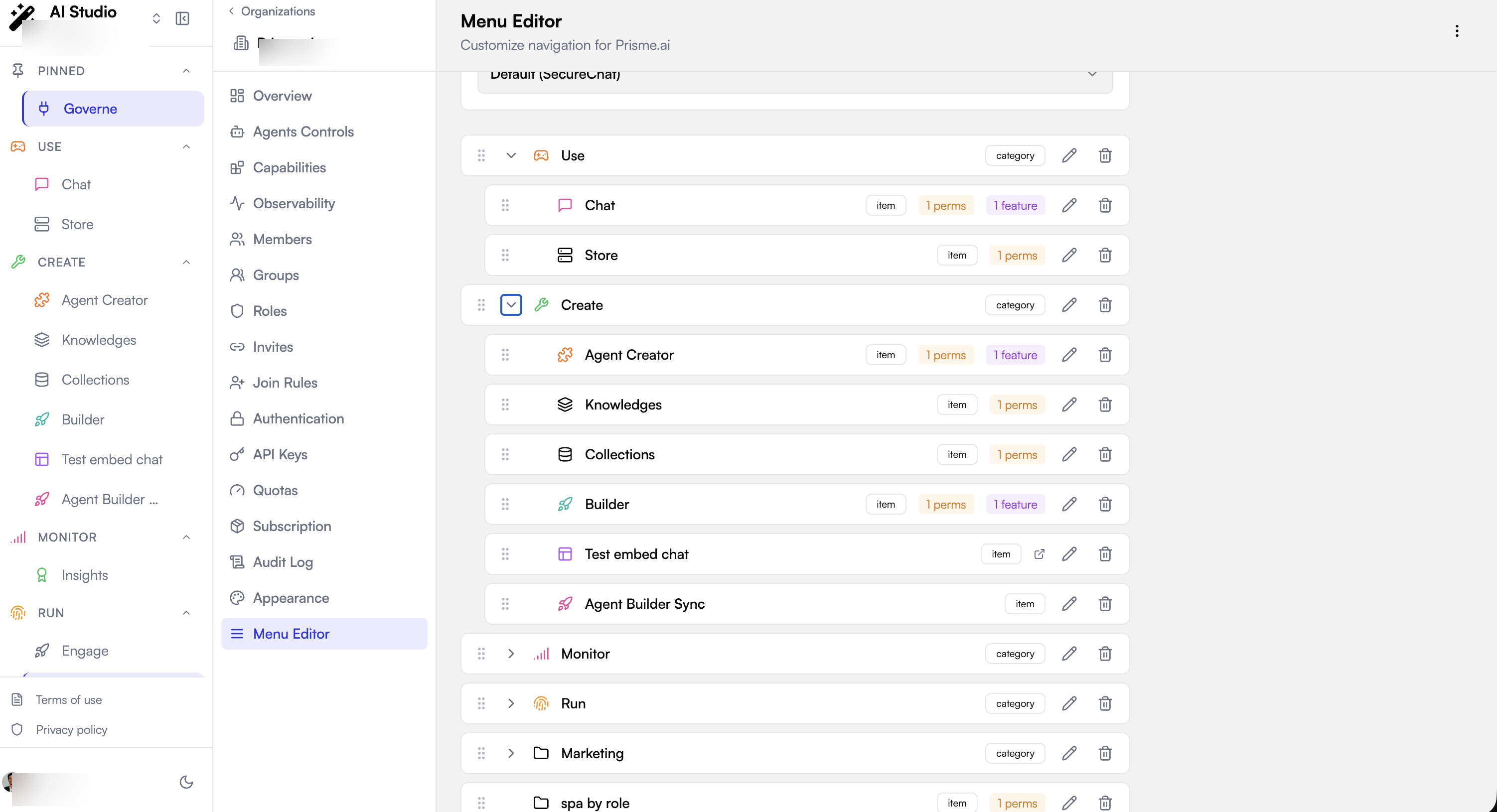Open external link icon for Test embed chat

click(1039, 554)
